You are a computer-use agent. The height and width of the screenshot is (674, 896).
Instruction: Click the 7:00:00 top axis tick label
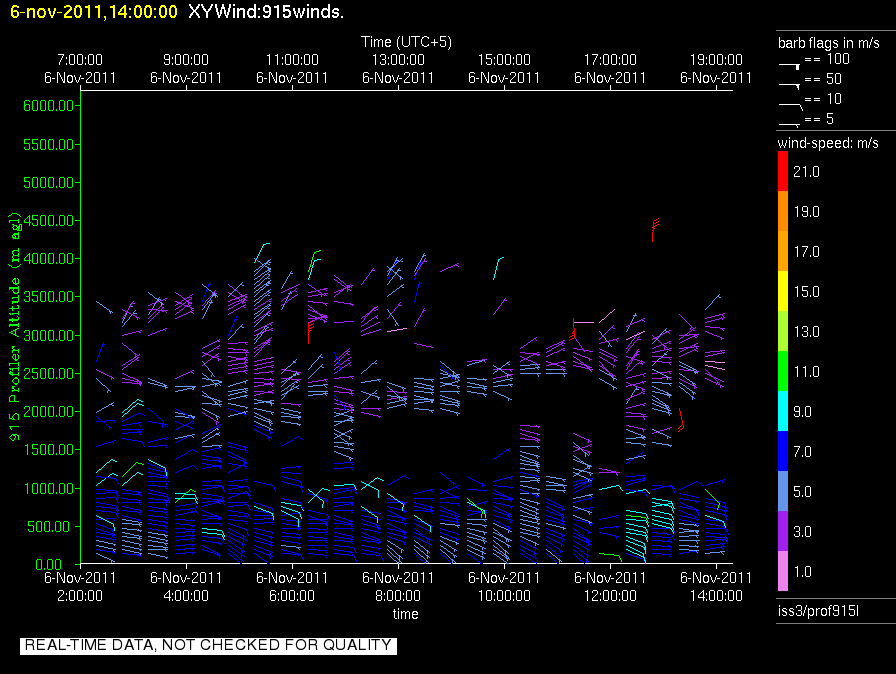point(80,59)
